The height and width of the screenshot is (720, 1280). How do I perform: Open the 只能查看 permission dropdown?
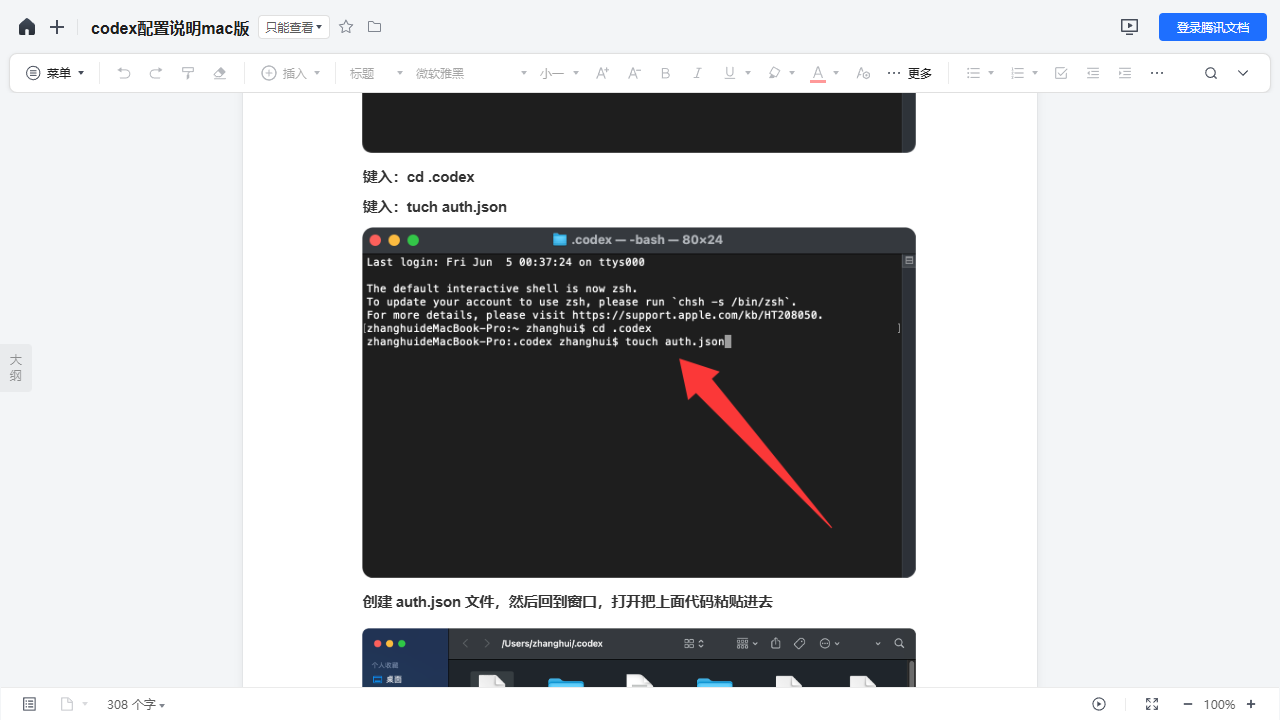click(294, 27)
